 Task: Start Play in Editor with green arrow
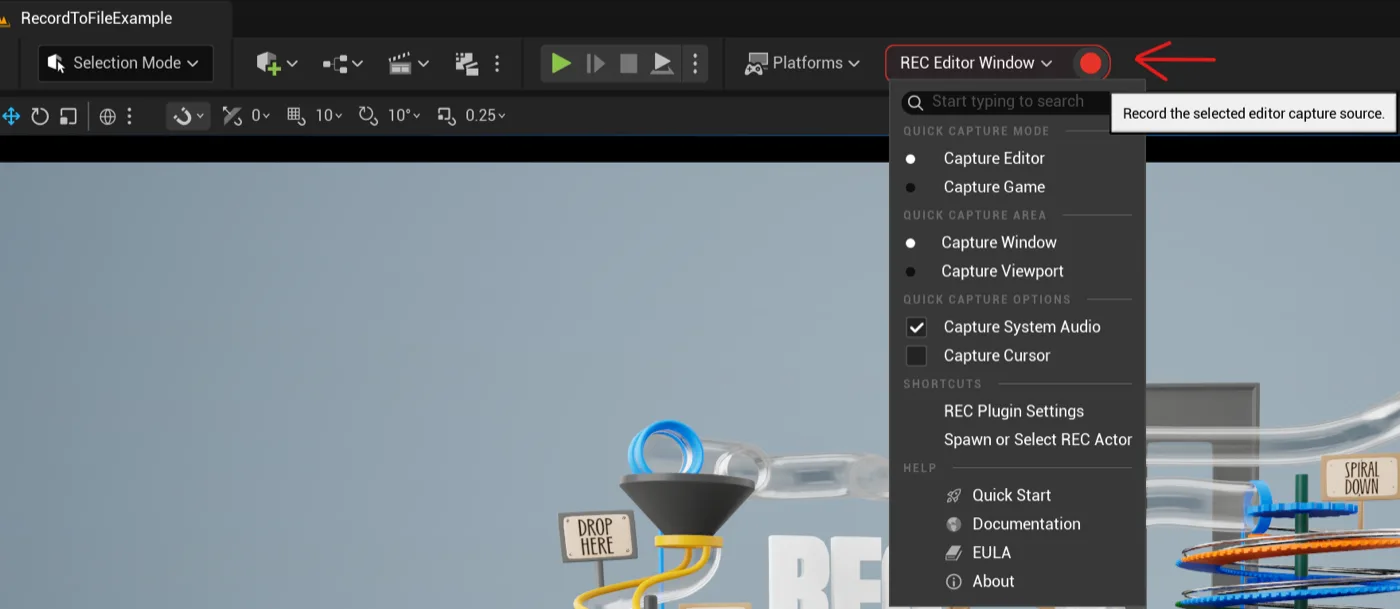(561, 63)
